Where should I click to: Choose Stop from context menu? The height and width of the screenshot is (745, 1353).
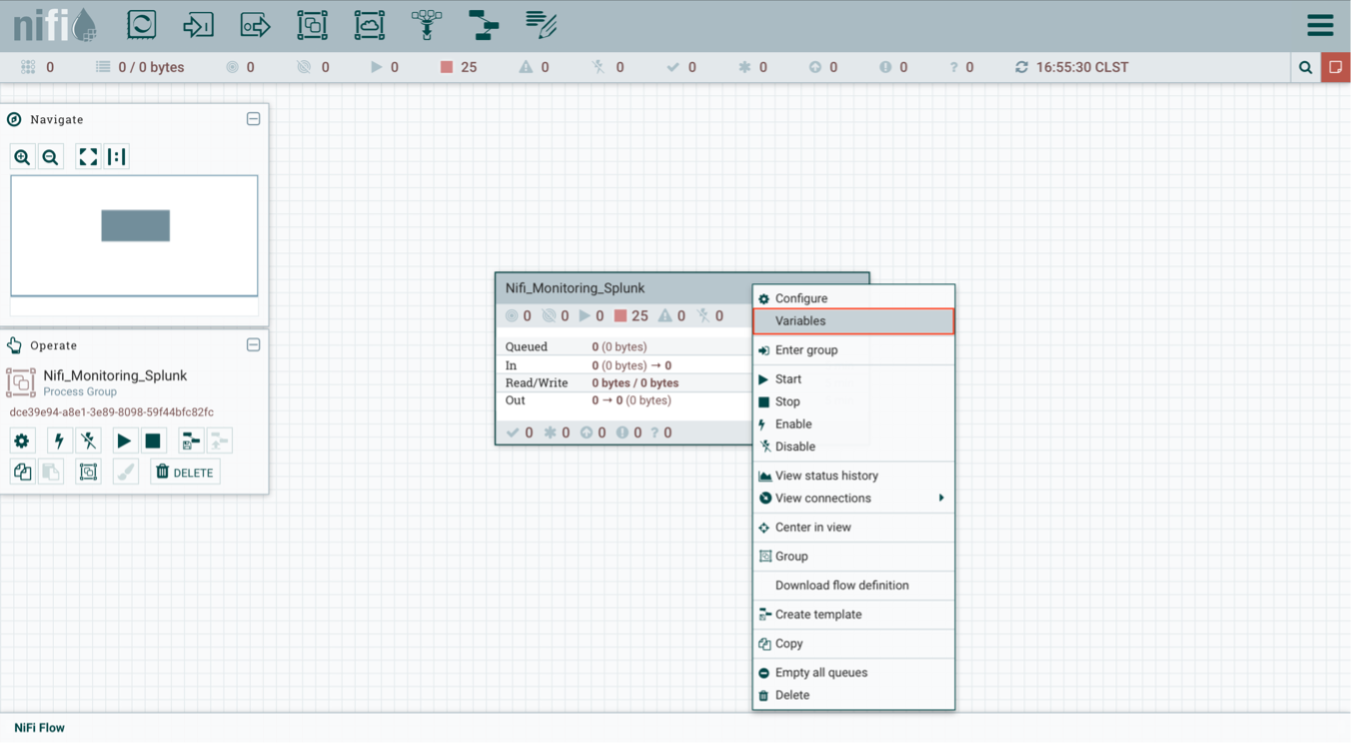(853, 401)
